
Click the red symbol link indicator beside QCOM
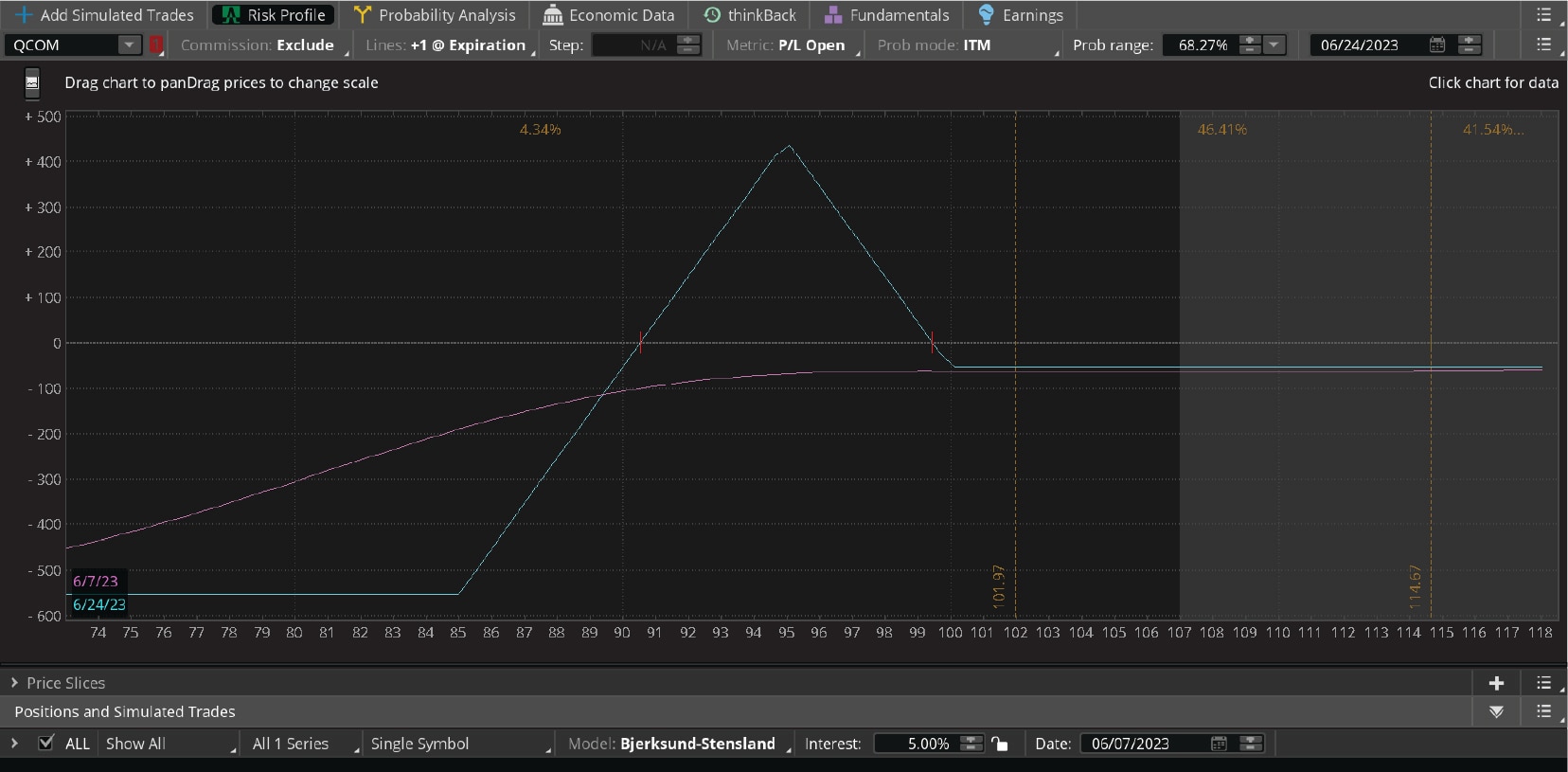click(156, 45)
